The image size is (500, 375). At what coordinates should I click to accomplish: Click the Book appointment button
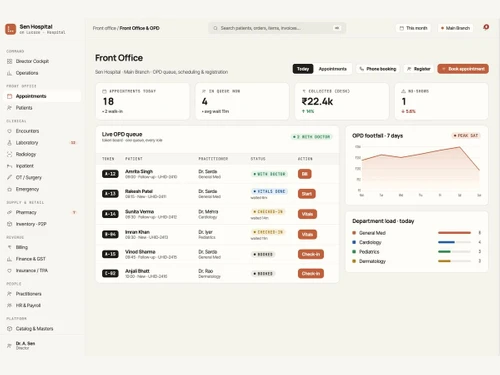[x=463, y=69]
